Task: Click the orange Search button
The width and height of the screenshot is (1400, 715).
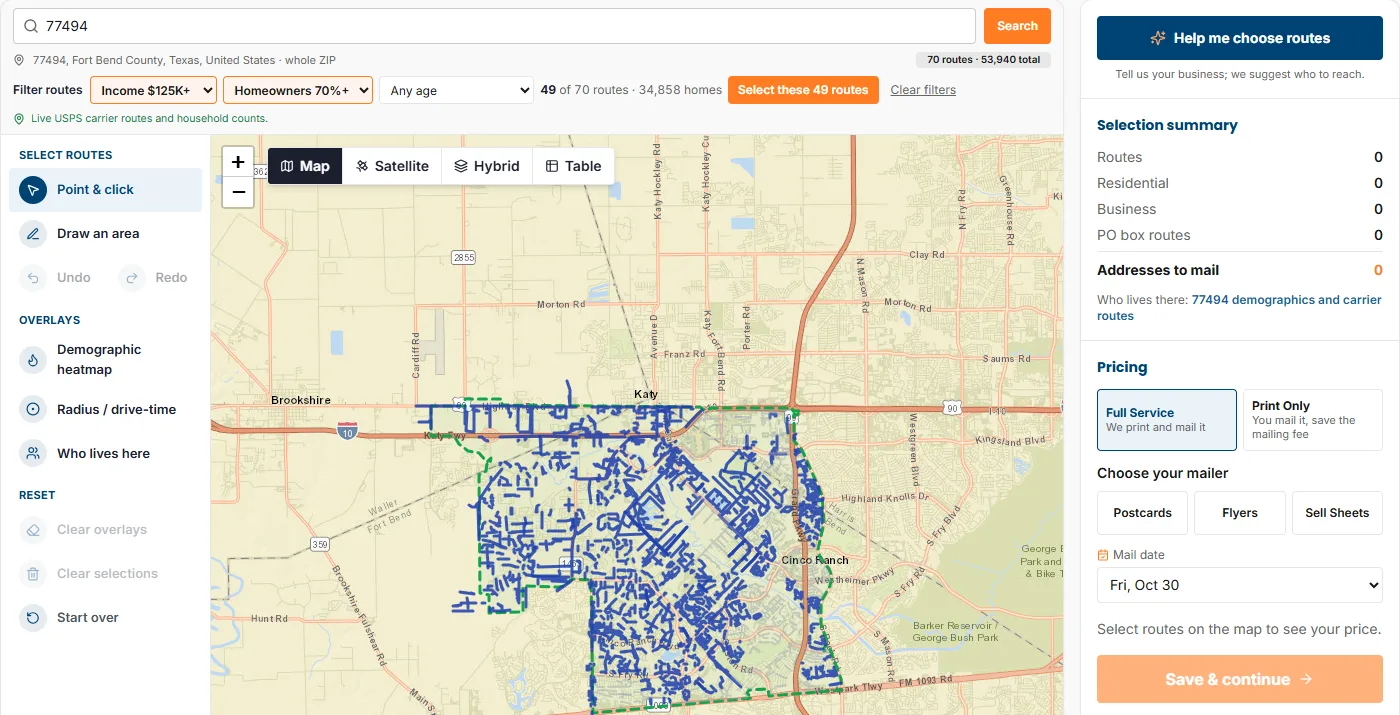Action: (1017, 26)
